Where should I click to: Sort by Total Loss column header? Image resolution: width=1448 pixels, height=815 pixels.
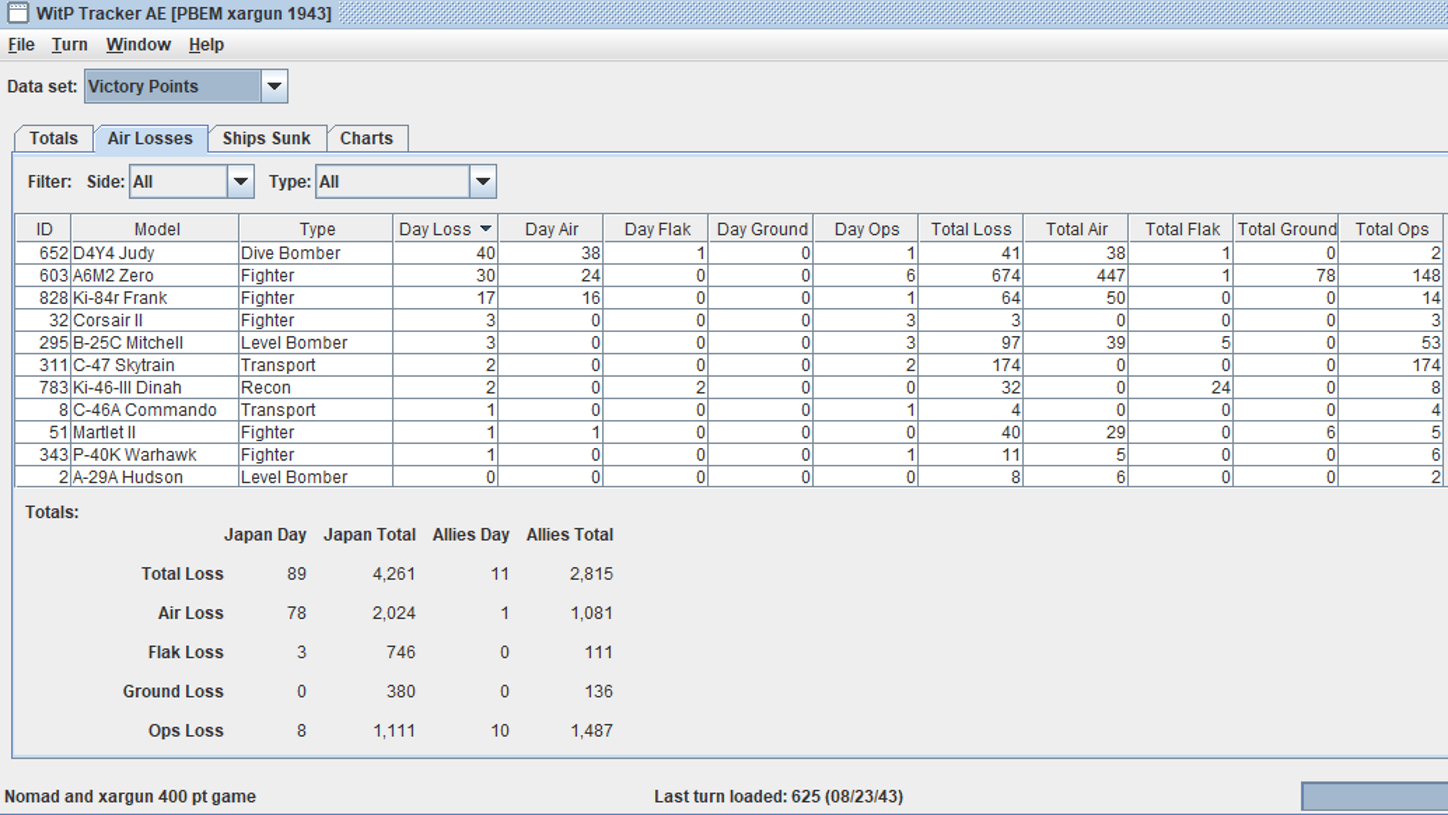click(970, 229)
